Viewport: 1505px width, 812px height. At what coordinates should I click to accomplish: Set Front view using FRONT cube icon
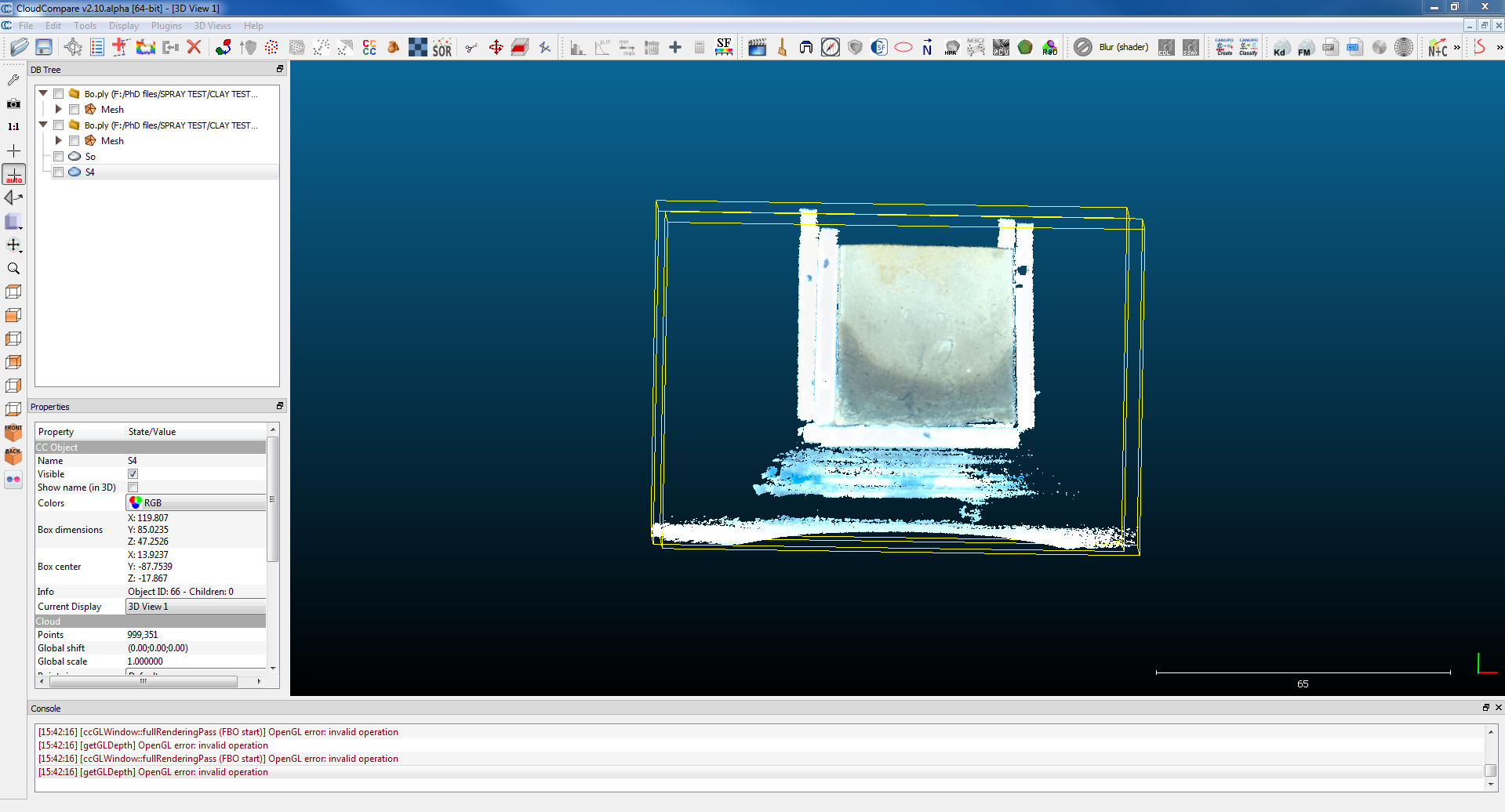click(13, 433)
